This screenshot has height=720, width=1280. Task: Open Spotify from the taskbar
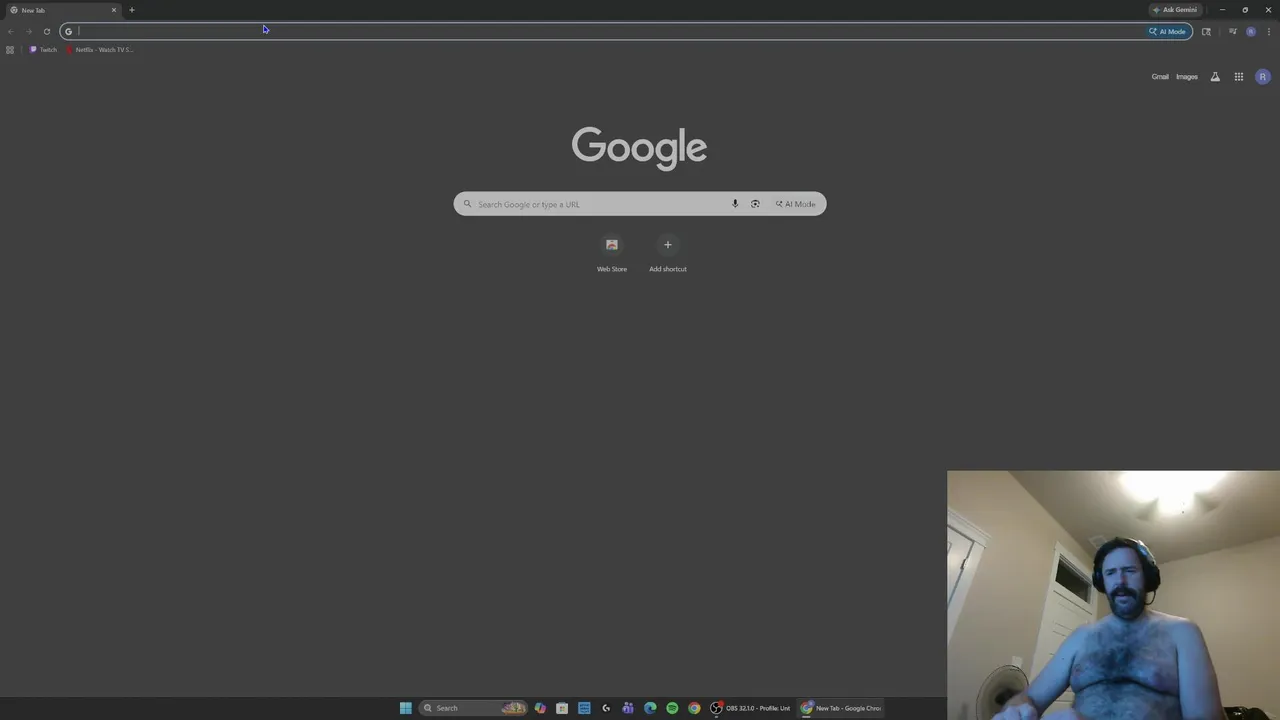(x=672, y=708)
